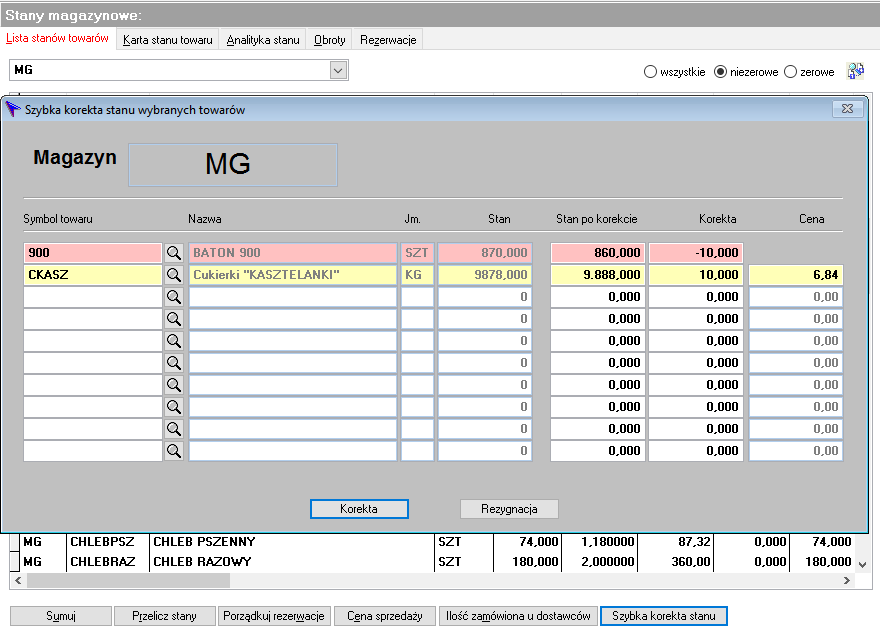
Task: Click the Korekta field showing -10,000
Action: [x=696, y=253]
